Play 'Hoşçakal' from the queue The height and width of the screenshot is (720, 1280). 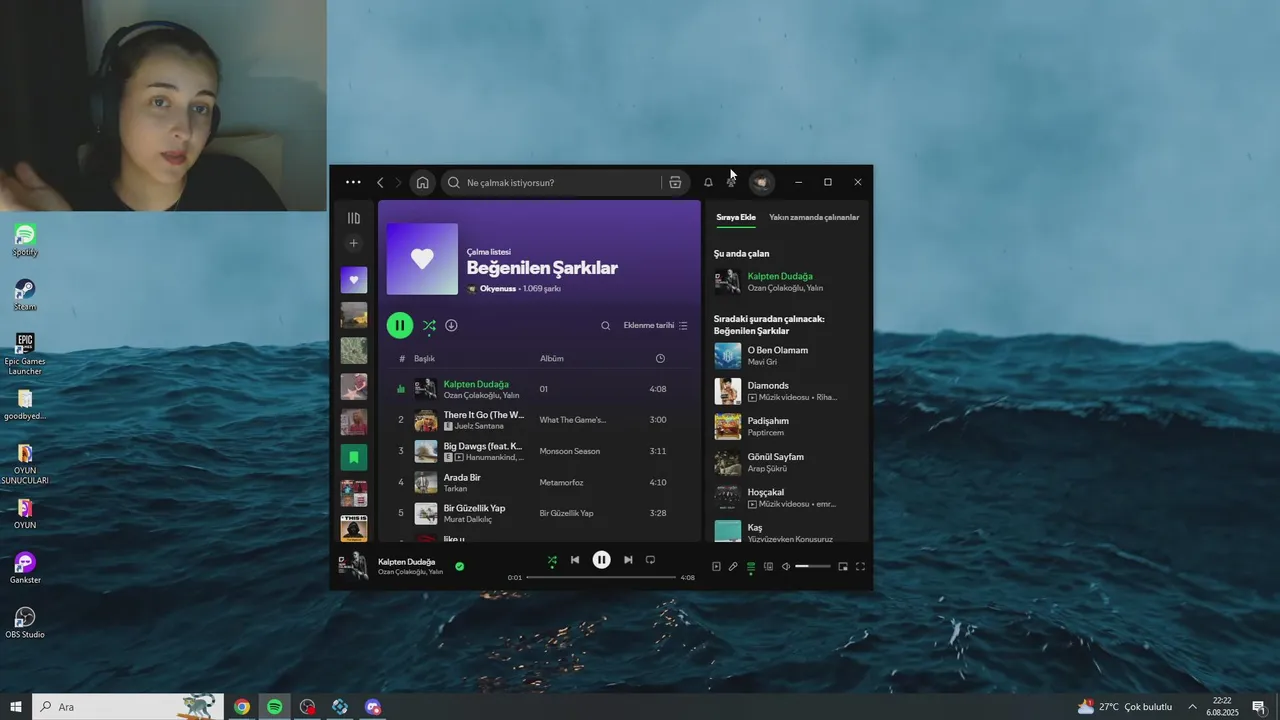point(788,497)
